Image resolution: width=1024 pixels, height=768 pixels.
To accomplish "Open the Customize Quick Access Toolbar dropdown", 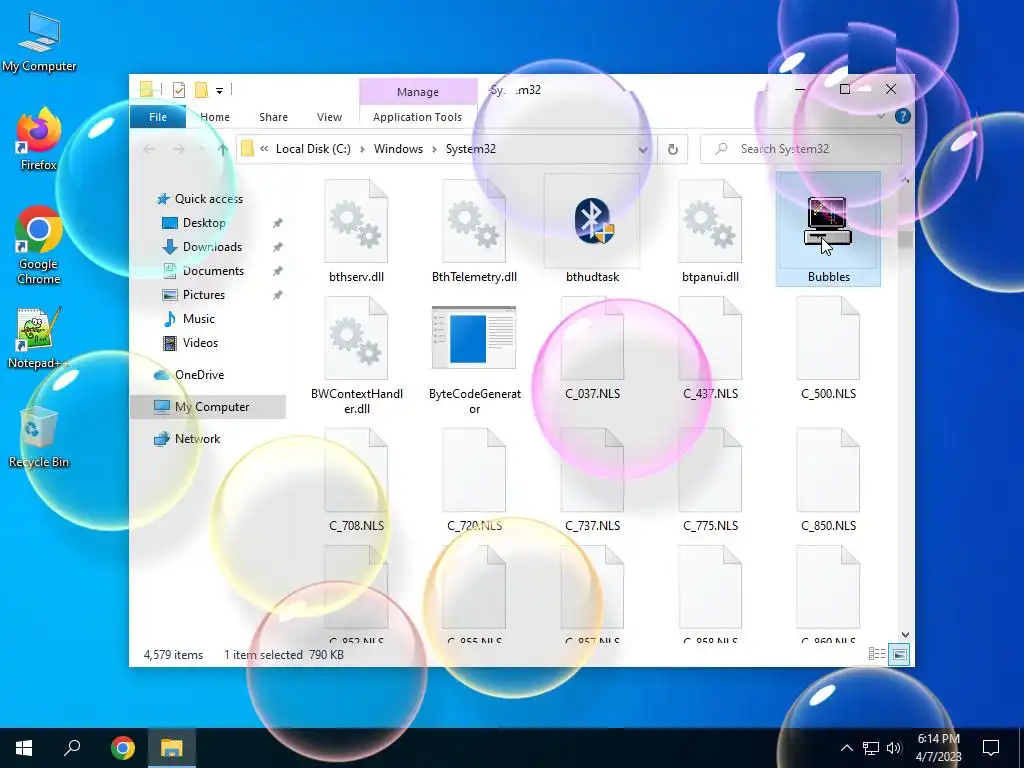I will click(219, 90).
